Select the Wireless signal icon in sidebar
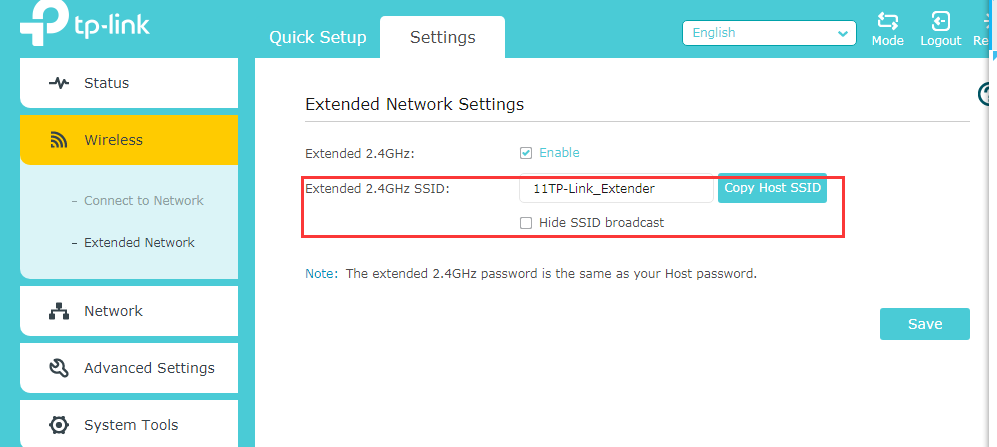The image size is (997, 447). [59, 141]
